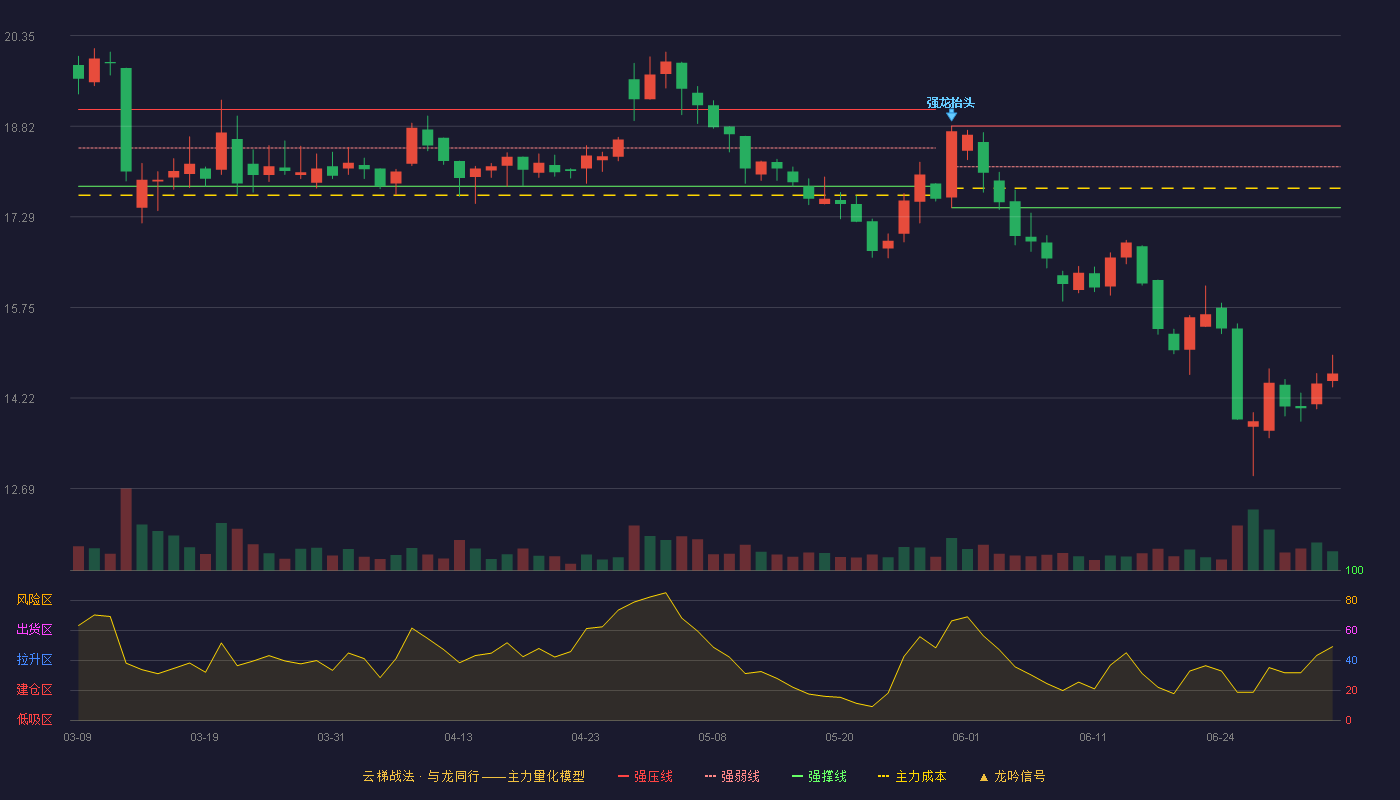Click the 05-08 date label
The width and height of the screenshot is (1400, 800).
712,737
